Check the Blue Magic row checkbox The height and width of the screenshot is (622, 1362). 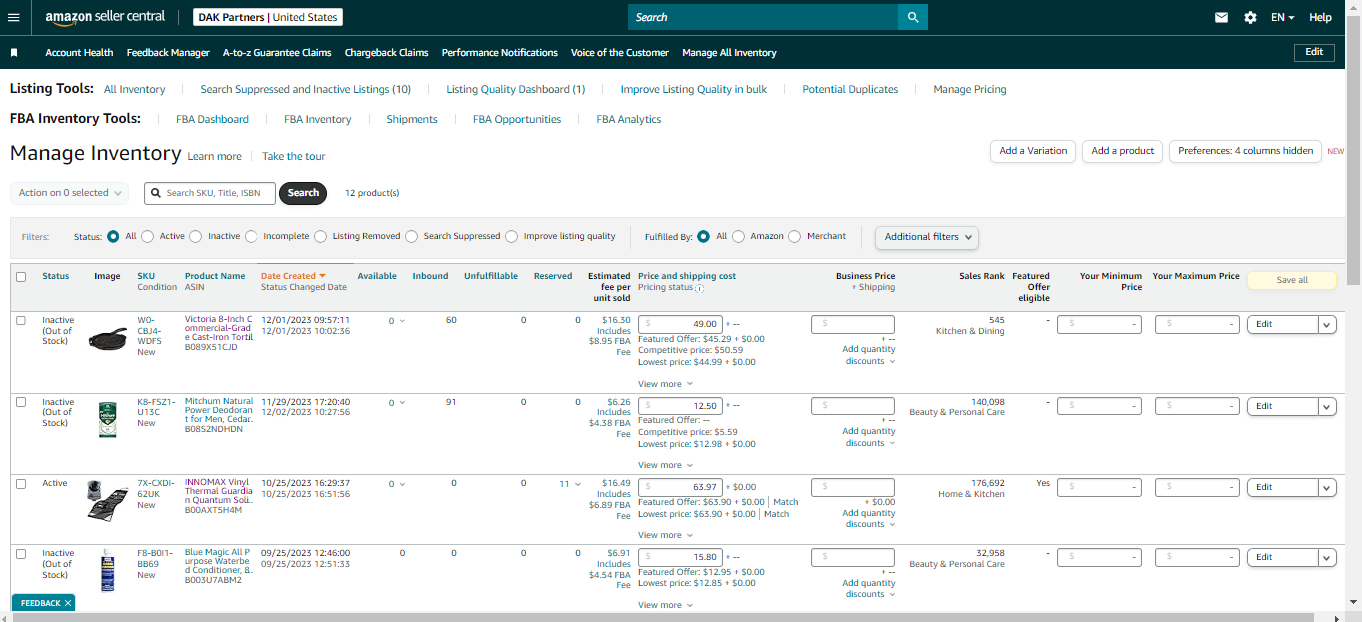(x=21, y=554)
